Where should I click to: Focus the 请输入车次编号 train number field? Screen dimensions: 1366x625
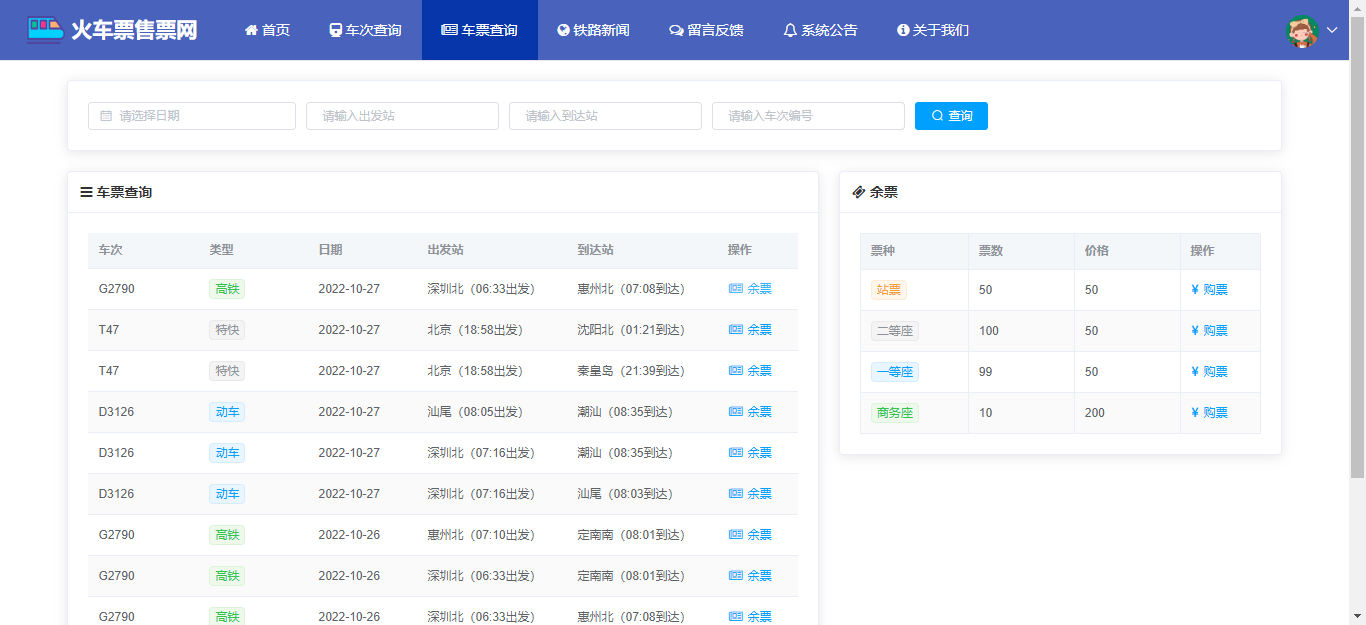point(808,116)
